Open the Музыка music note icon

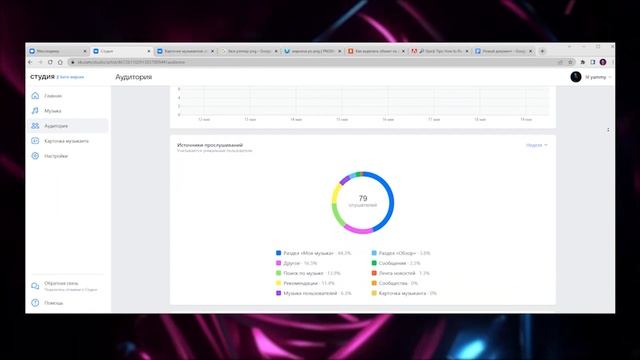(35, 111)
